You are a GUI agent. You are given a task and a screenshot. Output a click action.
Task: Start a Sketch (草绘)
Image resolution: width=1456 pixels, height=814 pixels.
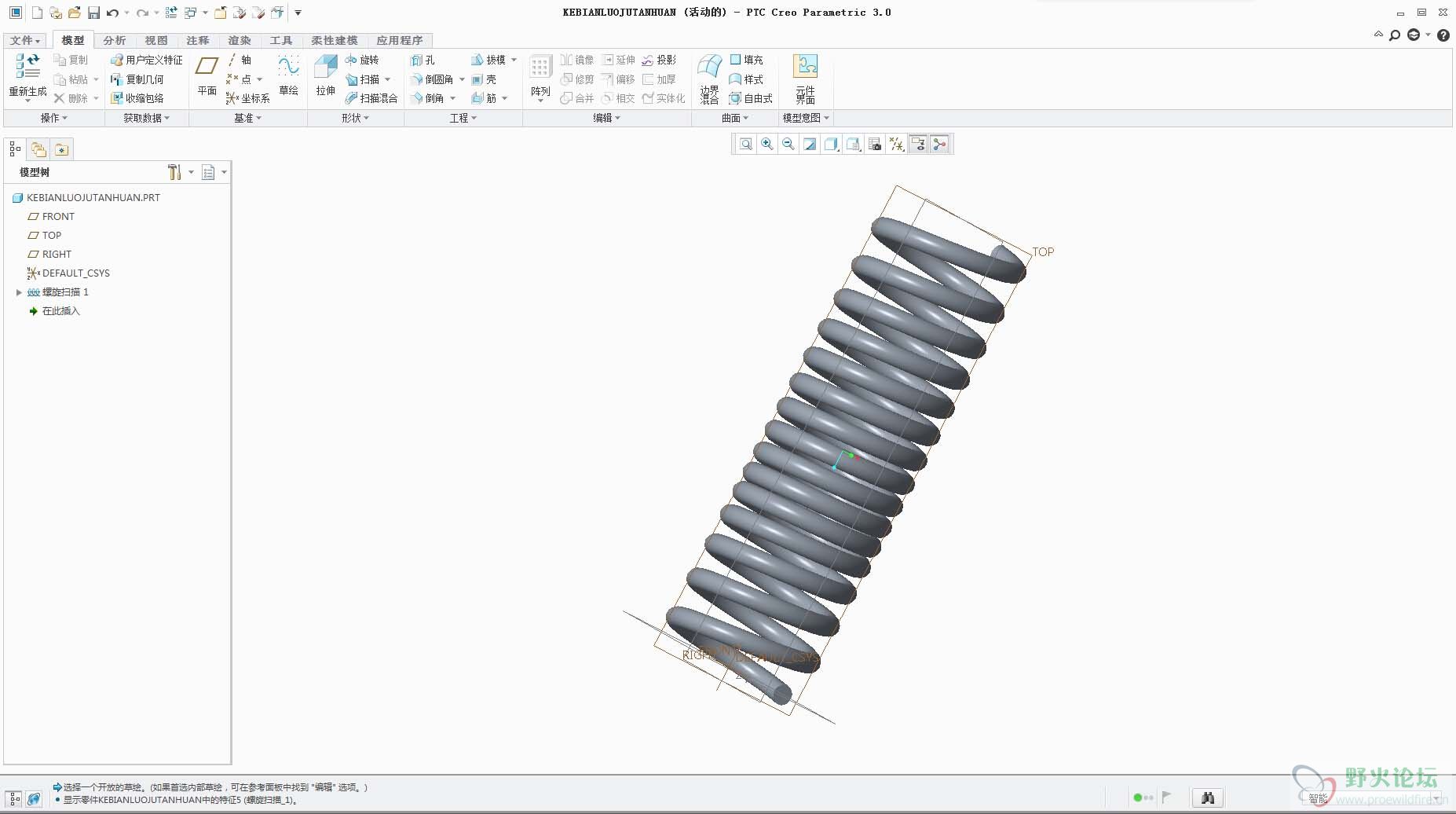point(288,76)
